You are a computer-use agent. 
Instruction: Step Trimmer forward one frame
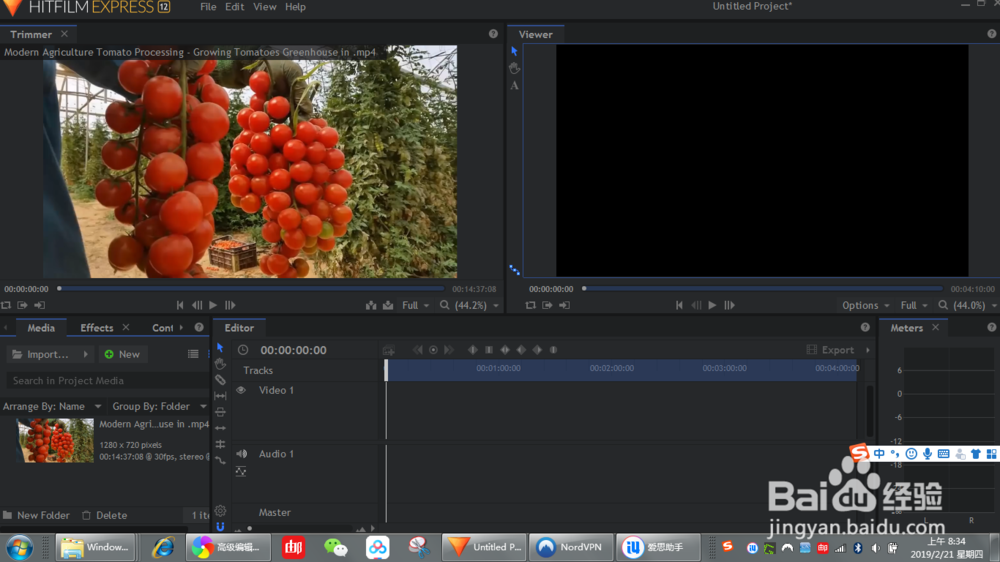230,306
